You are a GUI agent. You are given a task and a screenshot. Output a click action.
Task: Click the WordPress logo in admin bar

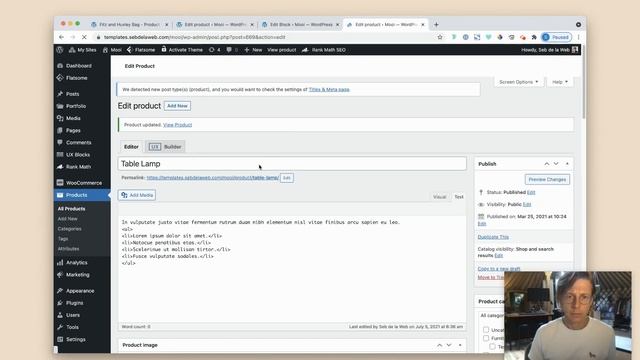60,50
